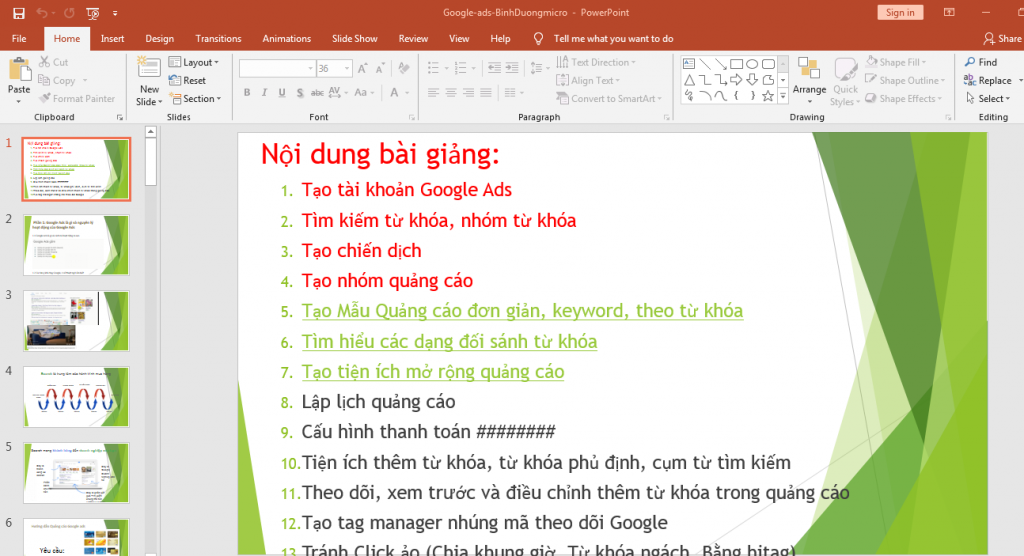The height and width of the screenshot is (556, 1024).
Task: Switch to Insert tab
Action: click(112, 39)
